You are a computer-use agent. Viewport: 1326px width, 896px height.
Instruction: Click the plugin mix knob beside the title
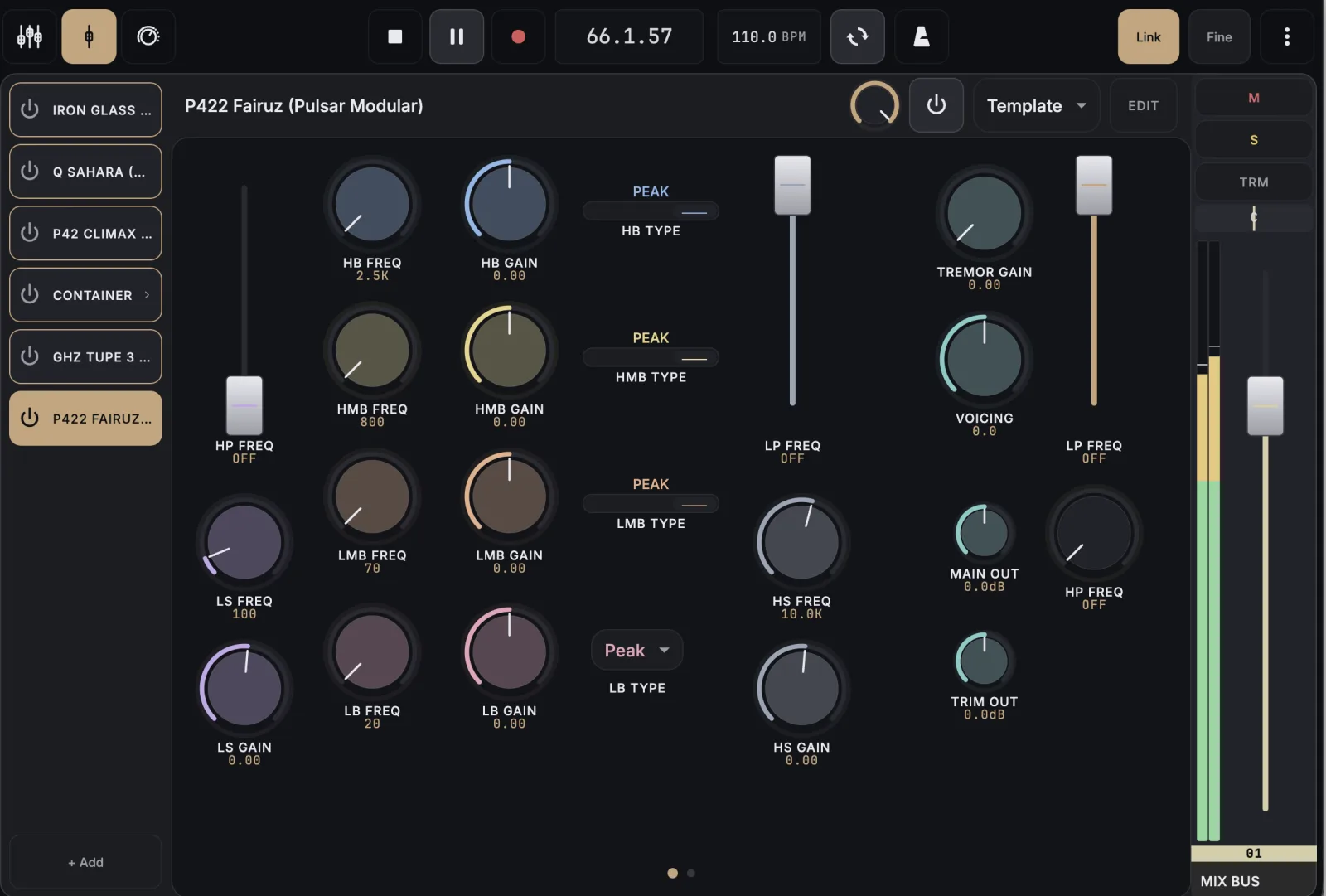pos(874,105)
